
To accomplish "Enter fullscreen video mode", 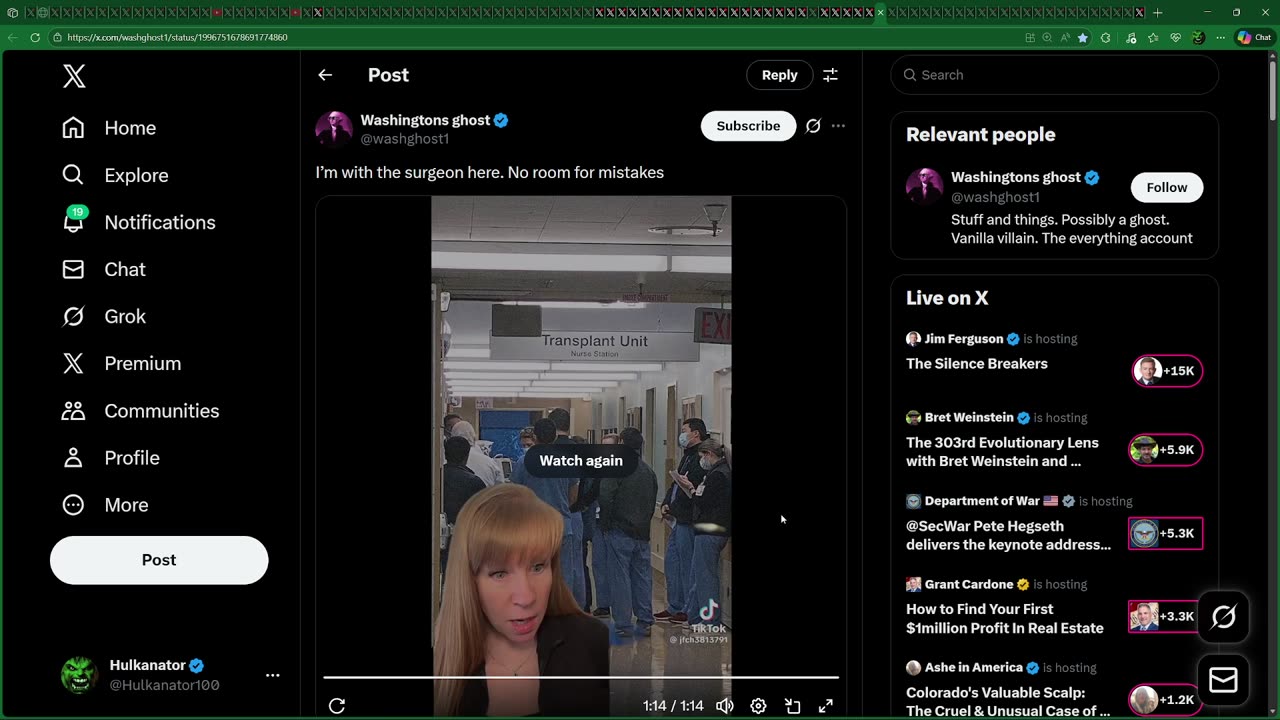I will tap(826, 706).
